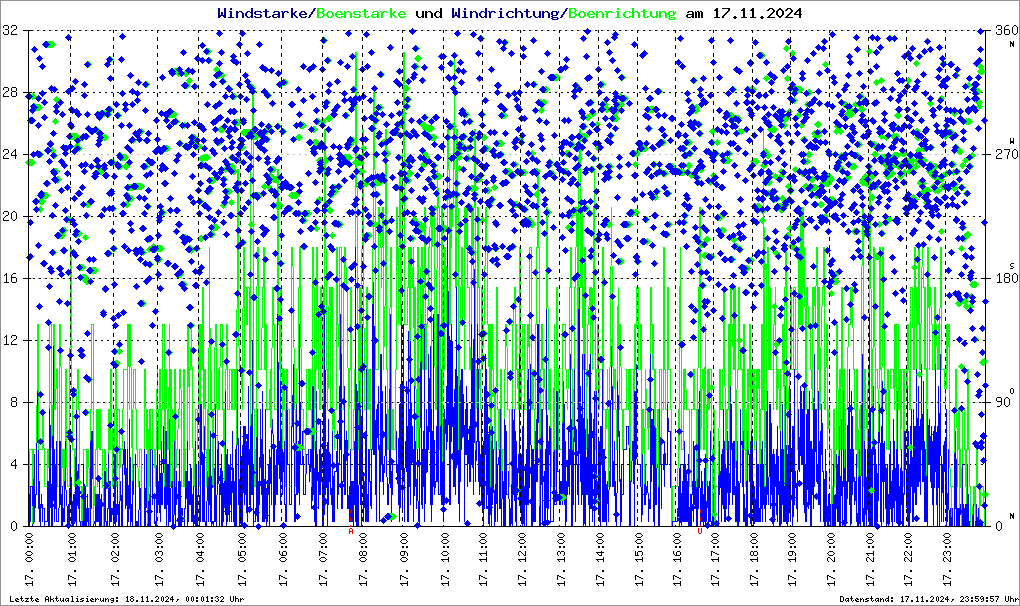Click the Letzte Aktualisierung timestamp text
1020x606 pixels.
coord(127,599)
